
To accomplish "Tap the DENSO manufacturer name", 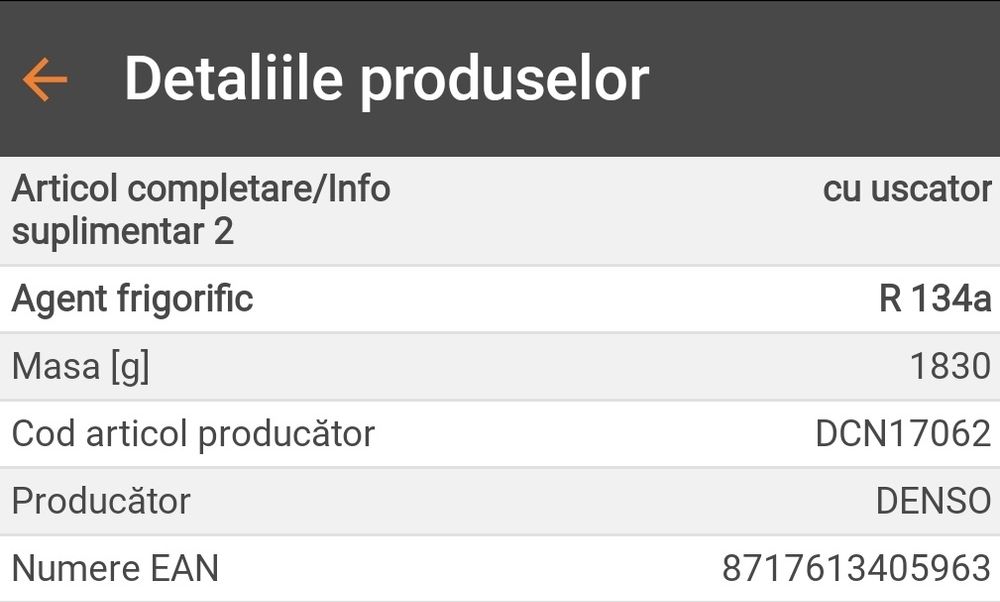I will pyautogui.click(x=933, y=500).
